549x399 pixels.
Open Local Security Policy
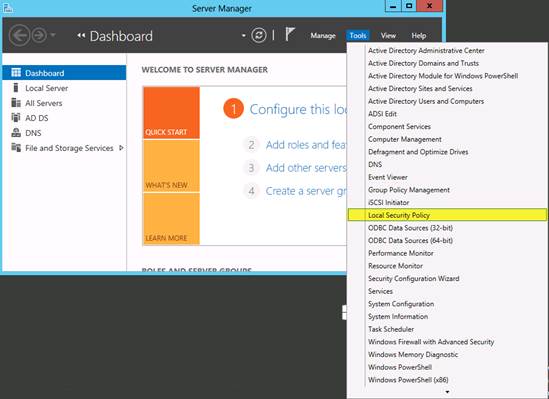coord(447,215)
